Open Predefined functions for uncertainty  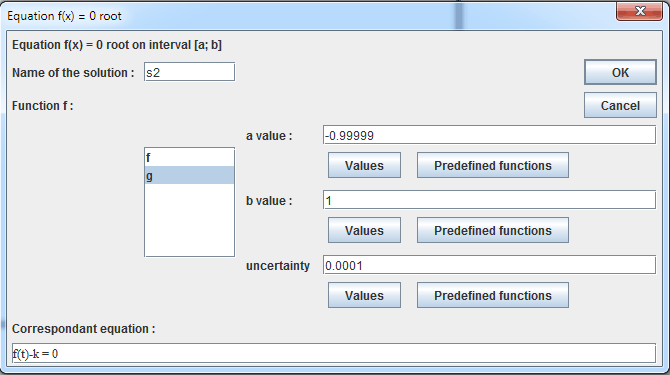coord(493,295)
